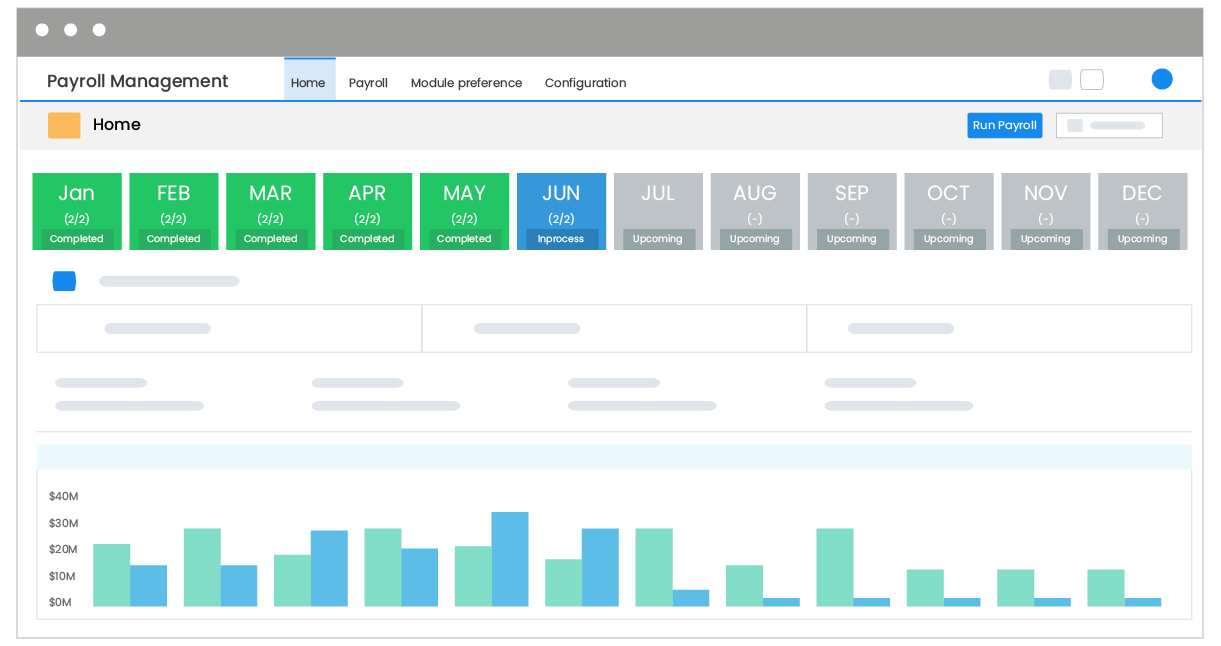Switch to the Payroll tab

[368, 82]
